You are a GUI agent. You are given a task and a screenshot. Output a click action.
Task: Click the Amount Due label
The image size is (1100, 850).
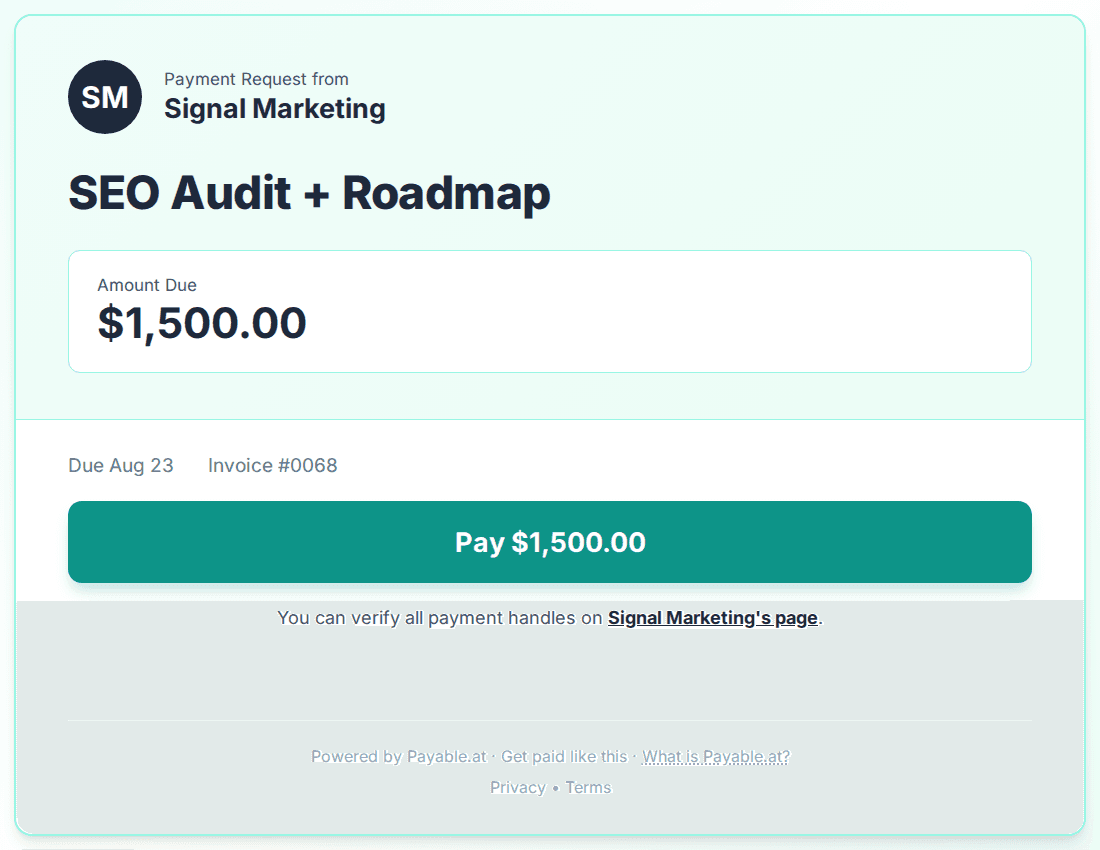pyautogui.click(x=147, y=285)
